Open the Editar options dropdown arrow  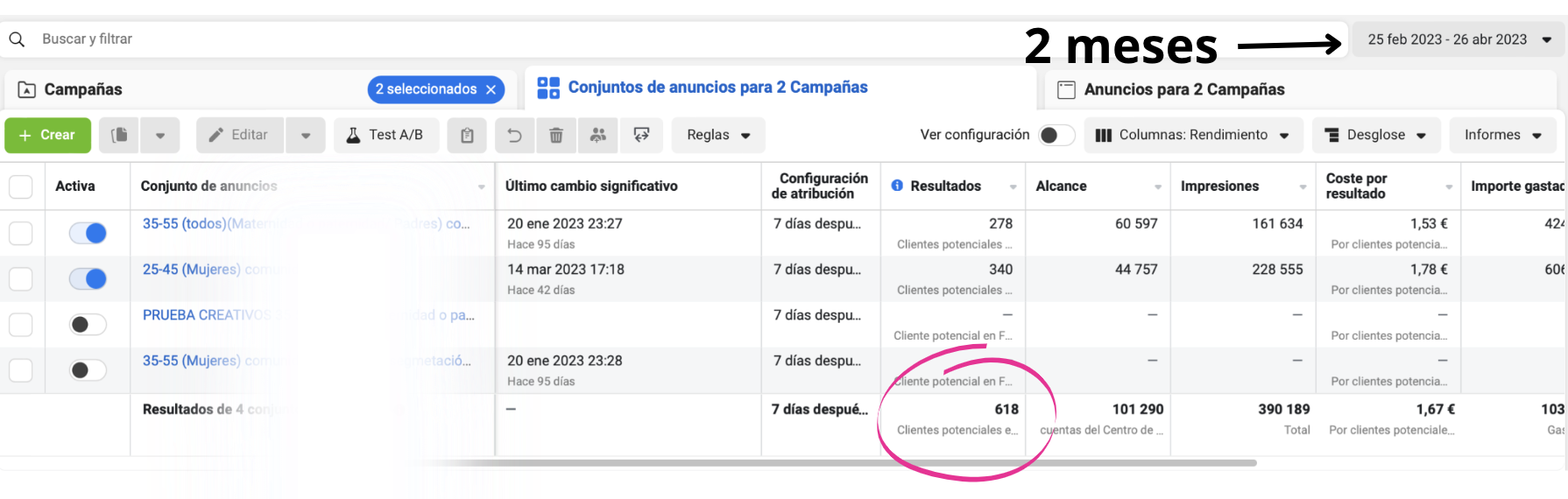coord(306,135)
